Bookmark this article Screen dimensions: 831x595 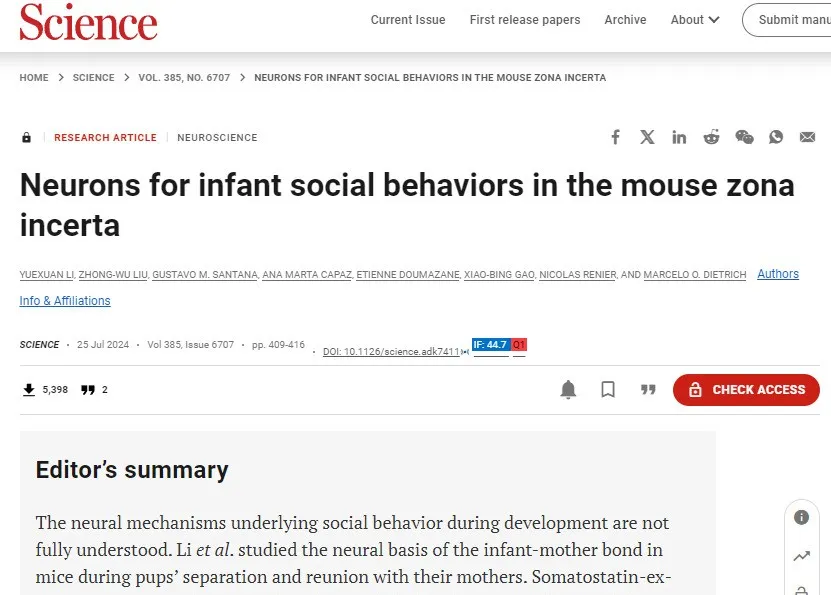click(608, 389)
